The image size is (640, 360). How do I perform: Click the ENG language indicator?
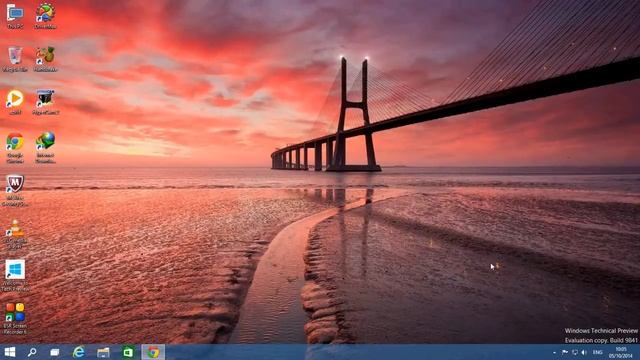coord(598,352)
